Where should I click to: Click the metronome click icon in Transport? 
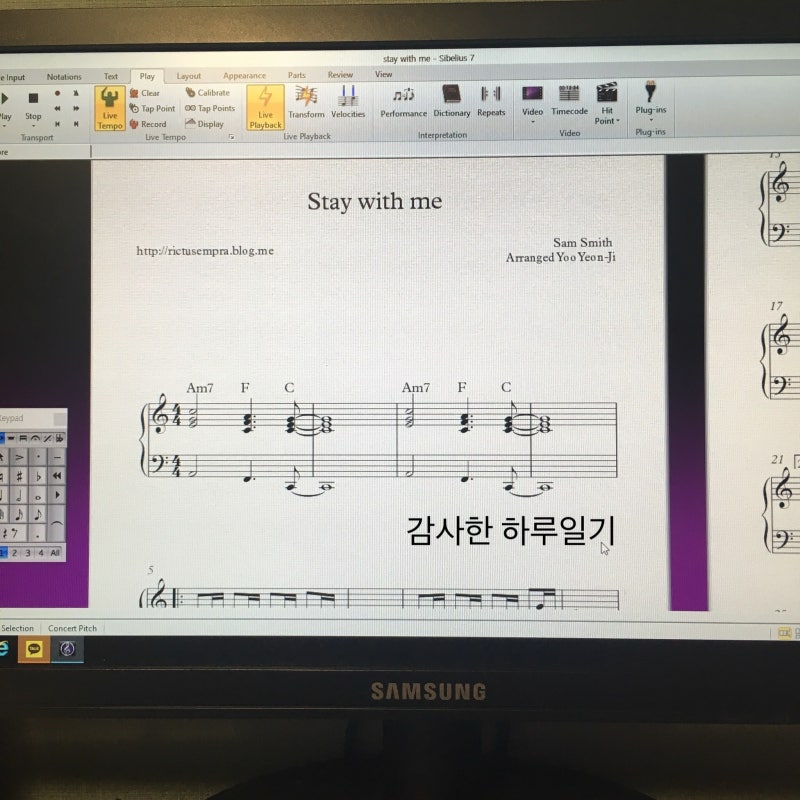[x=76, y=93]
